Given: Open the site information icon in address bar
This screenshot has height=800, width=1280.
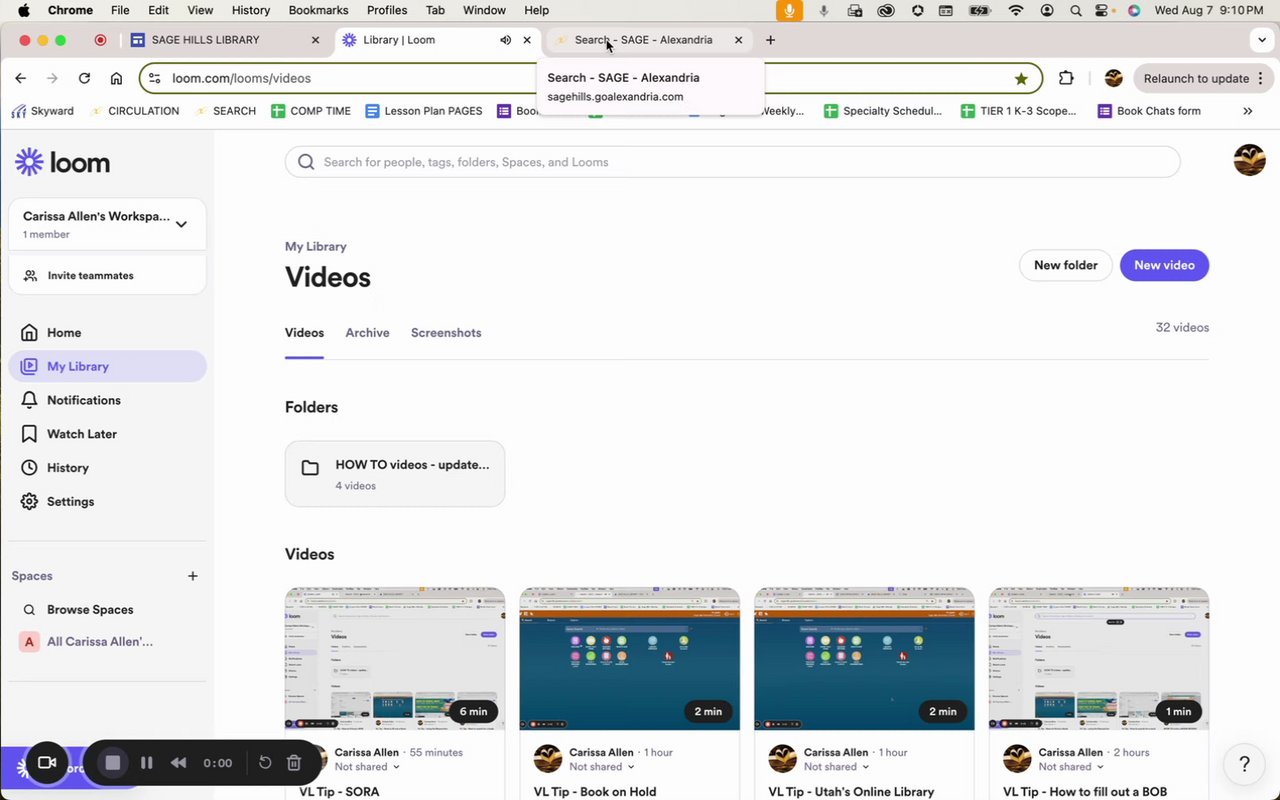Looking at the screenshot, I should click(x=154, y=78).
